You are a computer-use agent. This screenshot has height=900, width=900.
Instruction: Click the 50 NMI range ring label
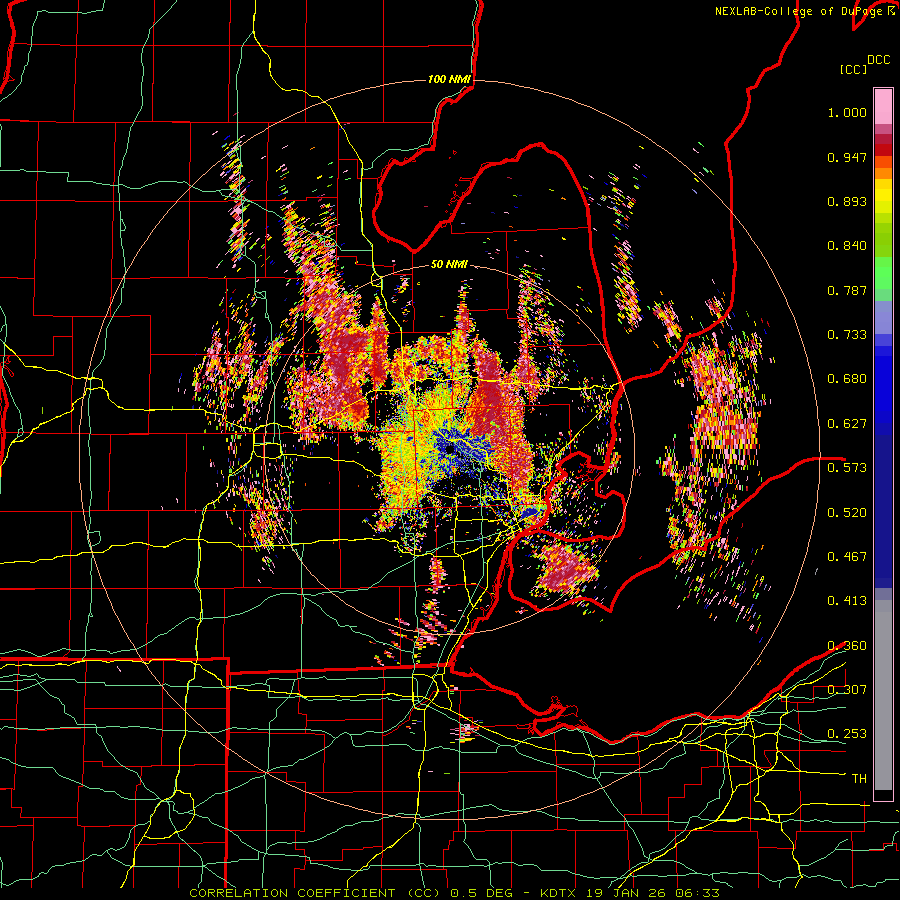pos(449,265)
